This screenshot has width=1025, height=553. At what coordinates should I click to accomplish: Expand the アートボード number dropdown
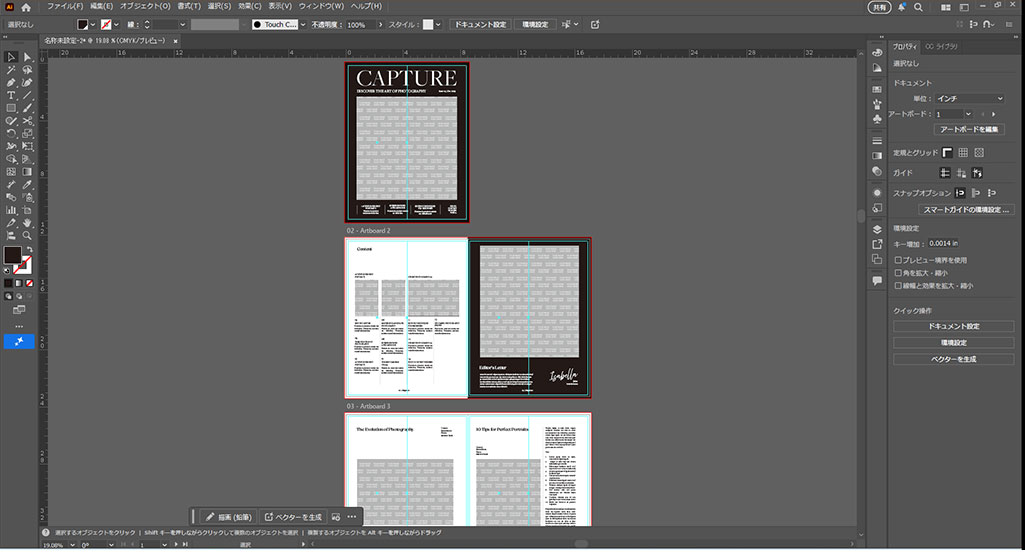969,115
